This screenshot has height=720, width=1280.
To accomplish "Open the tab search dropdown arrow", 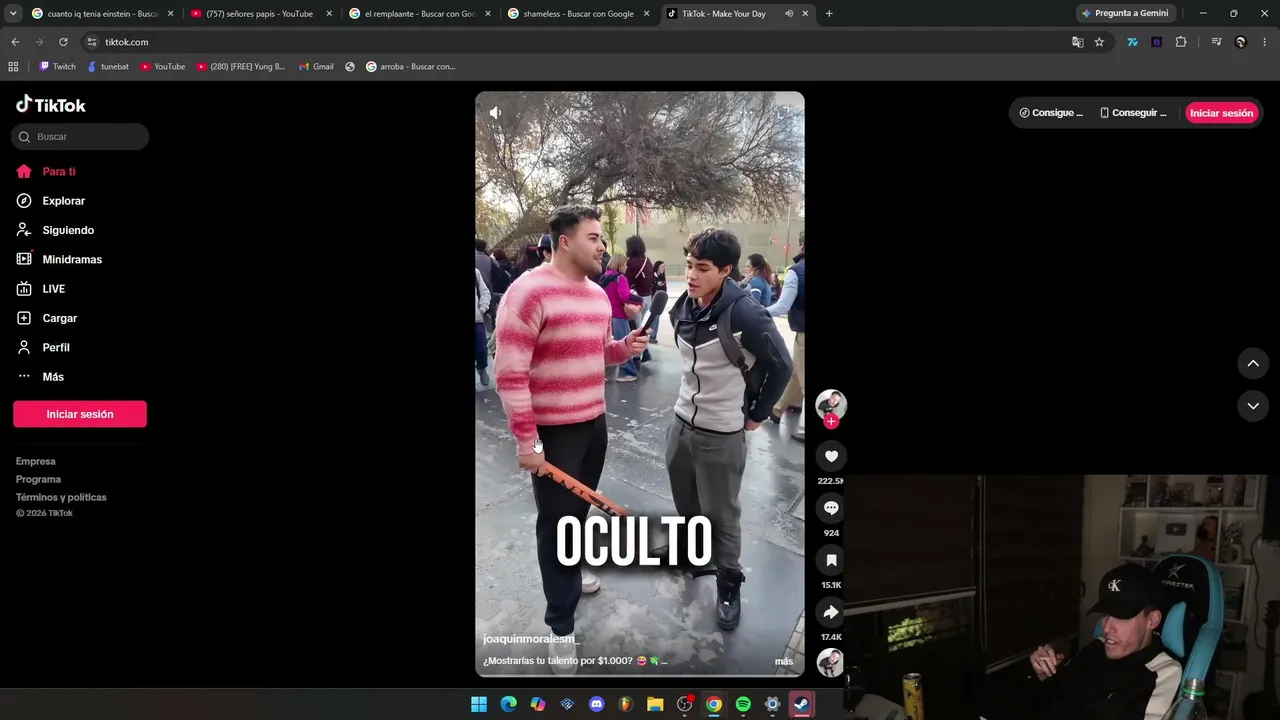I will [13, 14].
